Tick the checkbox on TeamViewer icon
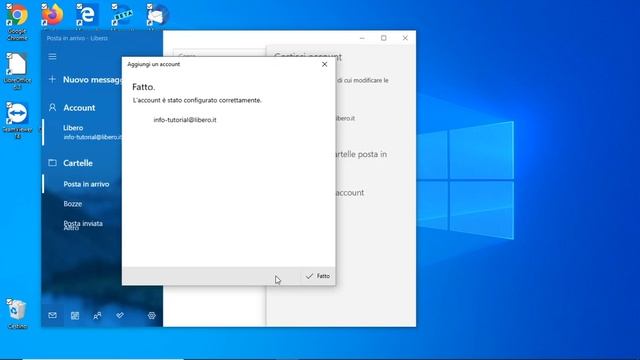Viewport: 640px width, 360px height. [9, 105]
